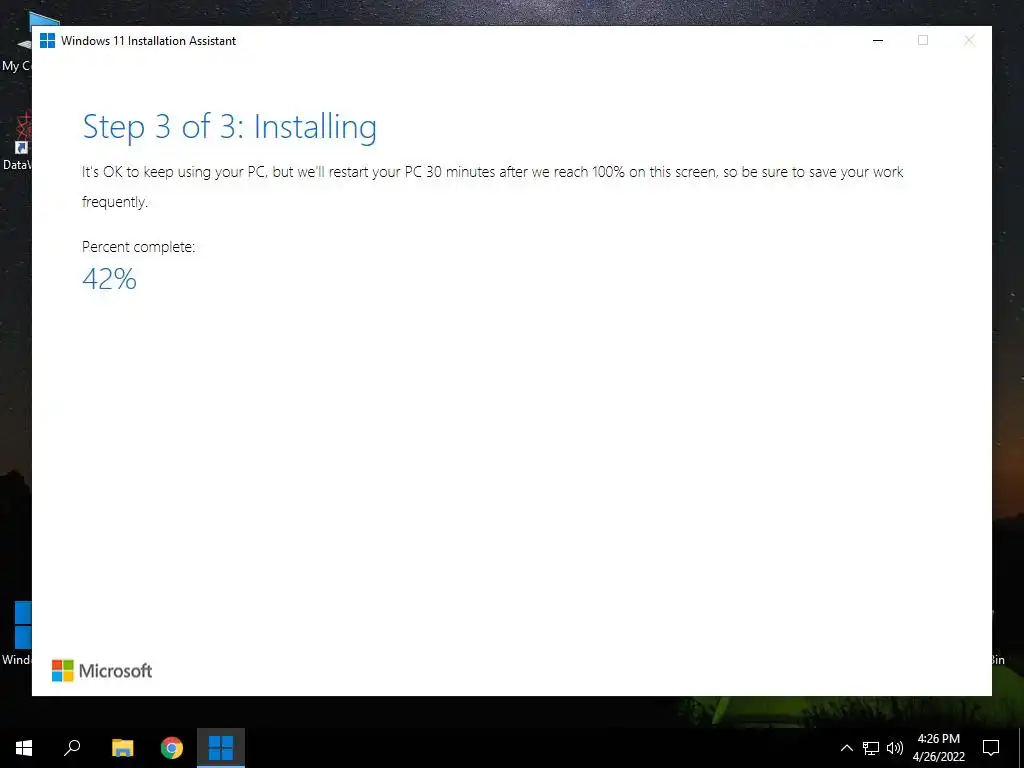Click the 'Windows 11 Installation Assistant' title text
The image size is (1024, 768).
coord(148,40)
